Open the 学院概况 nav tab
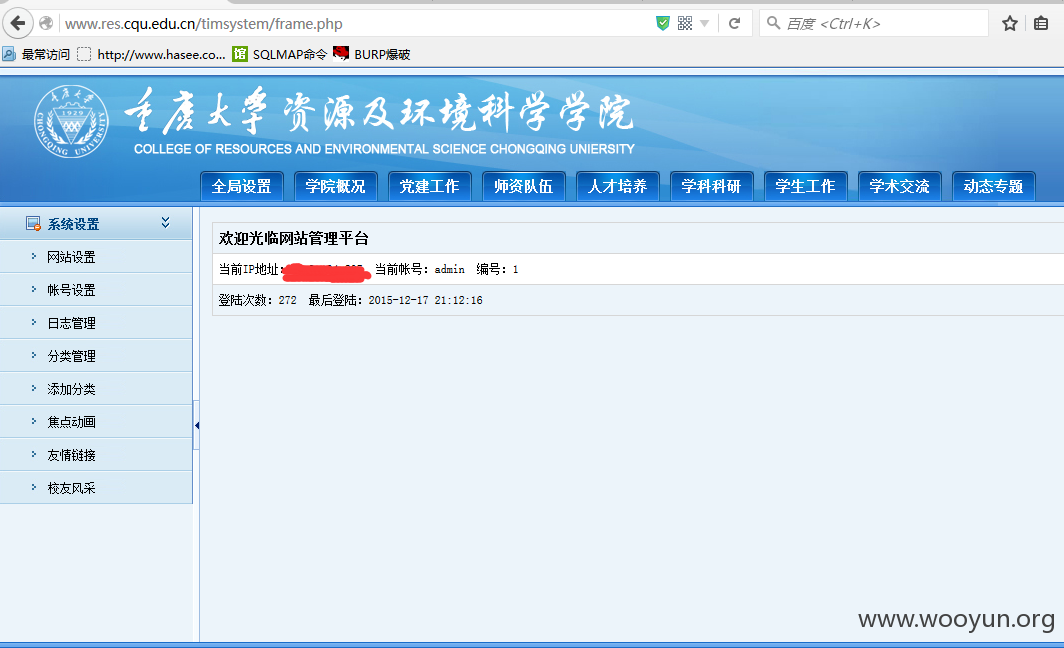Image resolution: width=1064 pixels, height=648 pixels. [x=335, y=186]
